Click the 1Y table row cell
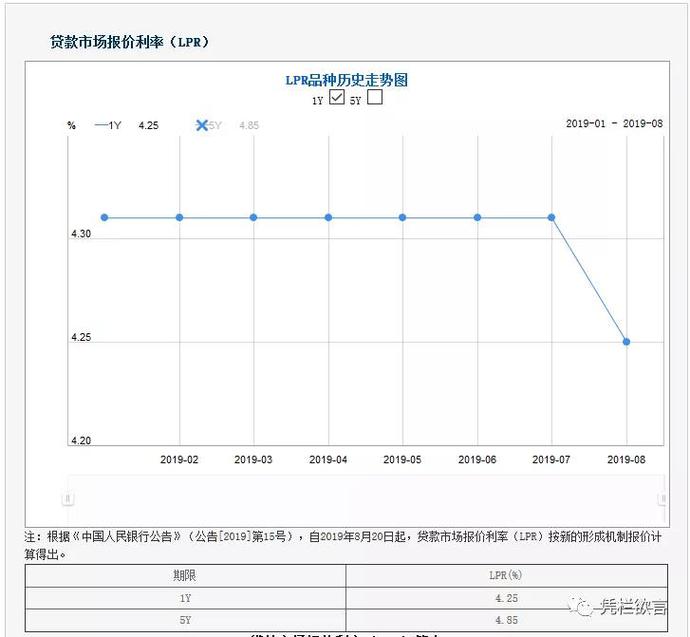 (185, 598)
